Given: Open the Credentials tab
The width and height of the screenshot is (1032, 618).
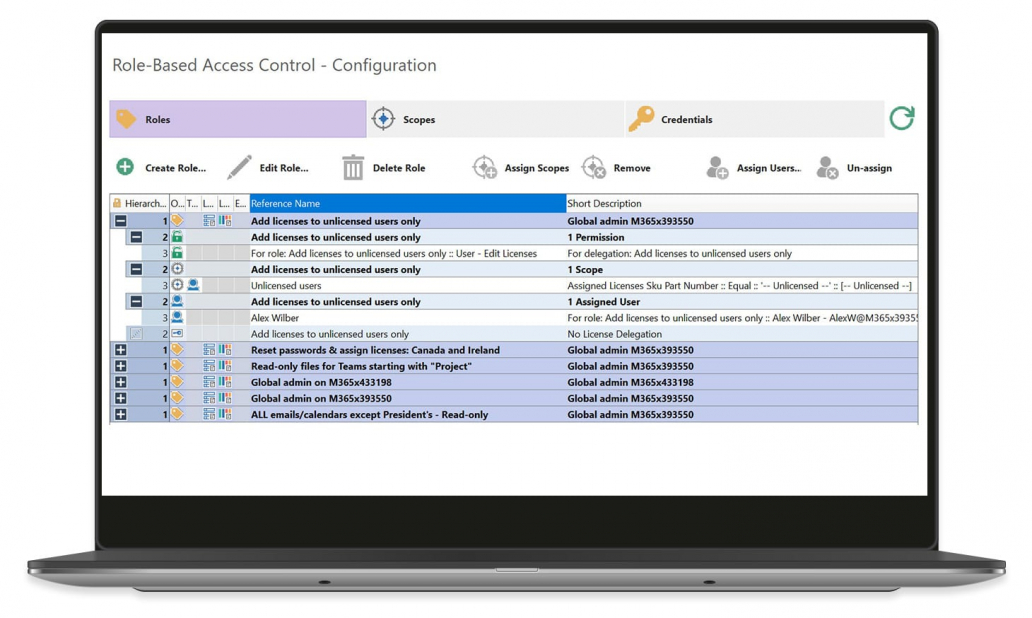Looking at the screenshot, I should [x=754, y=119].
